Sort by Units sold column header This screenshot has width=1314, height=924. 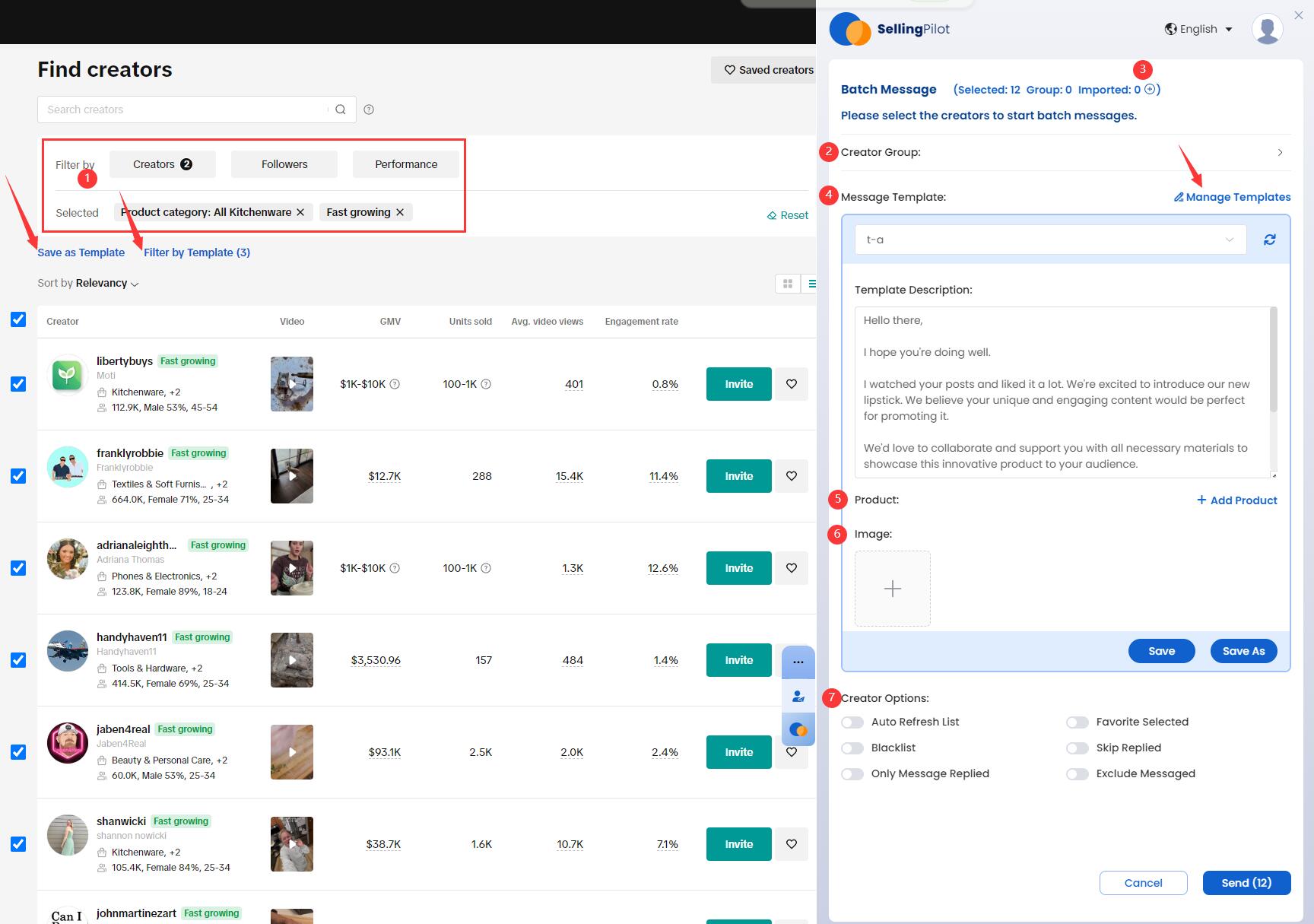coord(470,322)
